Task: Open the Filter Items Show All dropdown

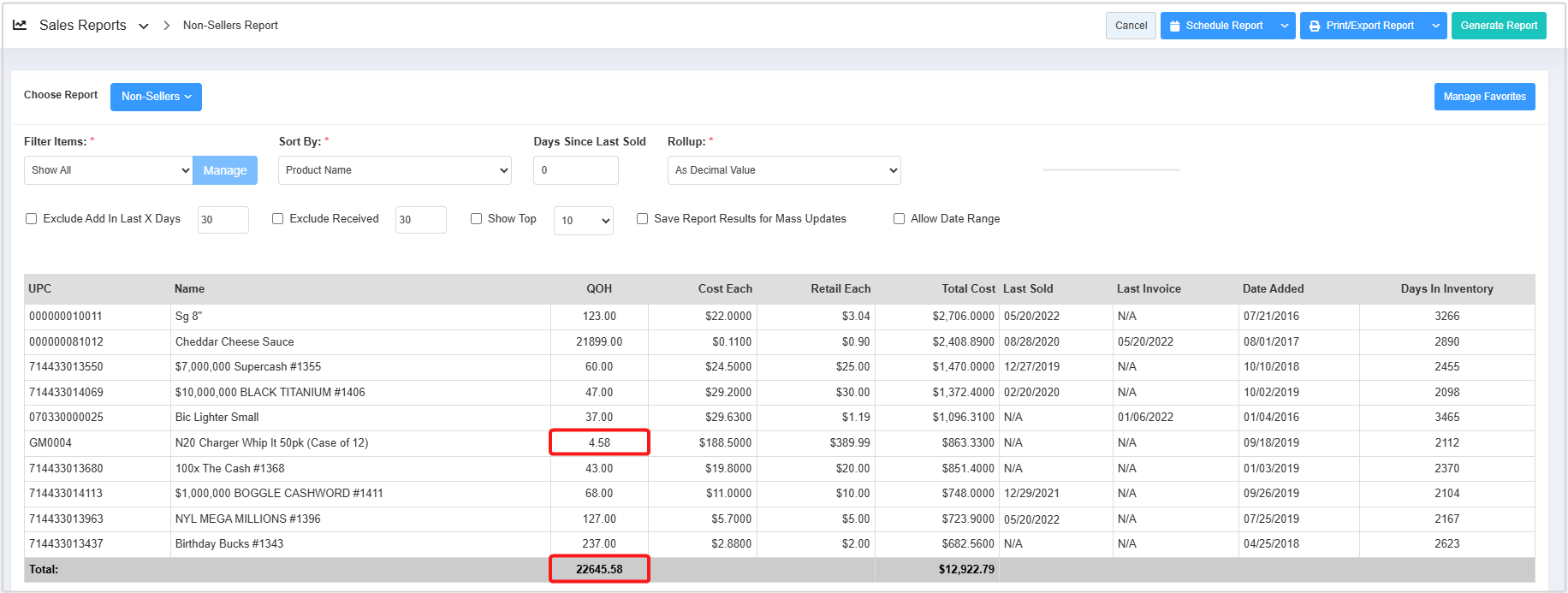Action: (x=108, y=170)
